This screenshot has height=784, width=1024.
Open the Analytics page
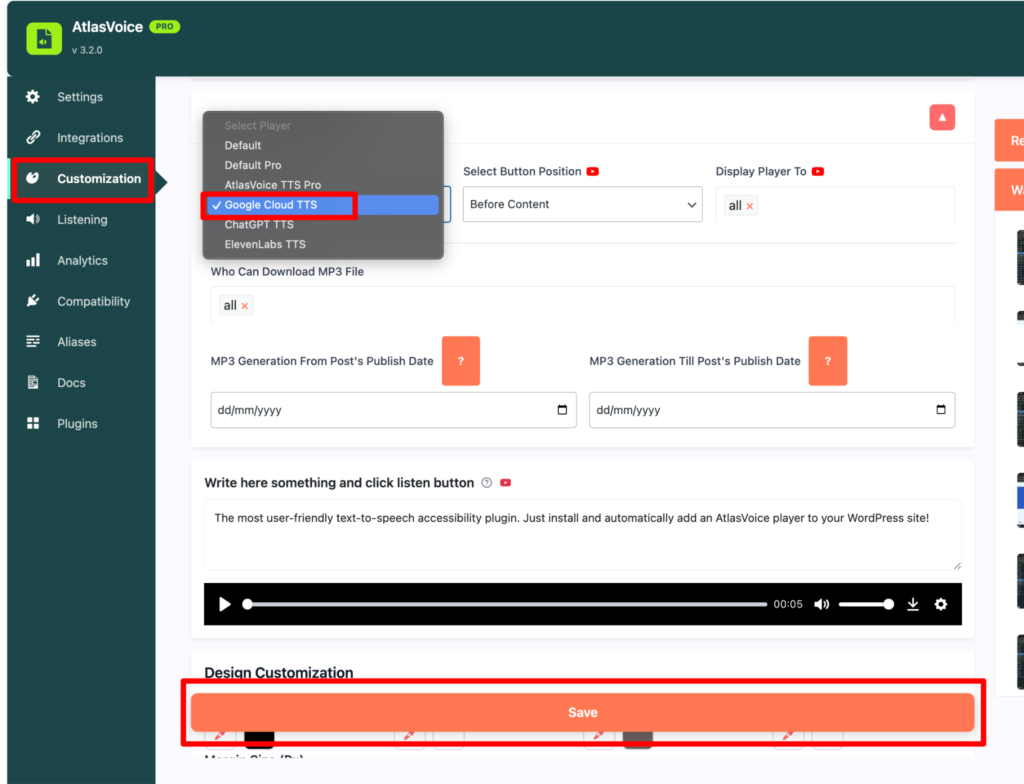coord(81,261)
